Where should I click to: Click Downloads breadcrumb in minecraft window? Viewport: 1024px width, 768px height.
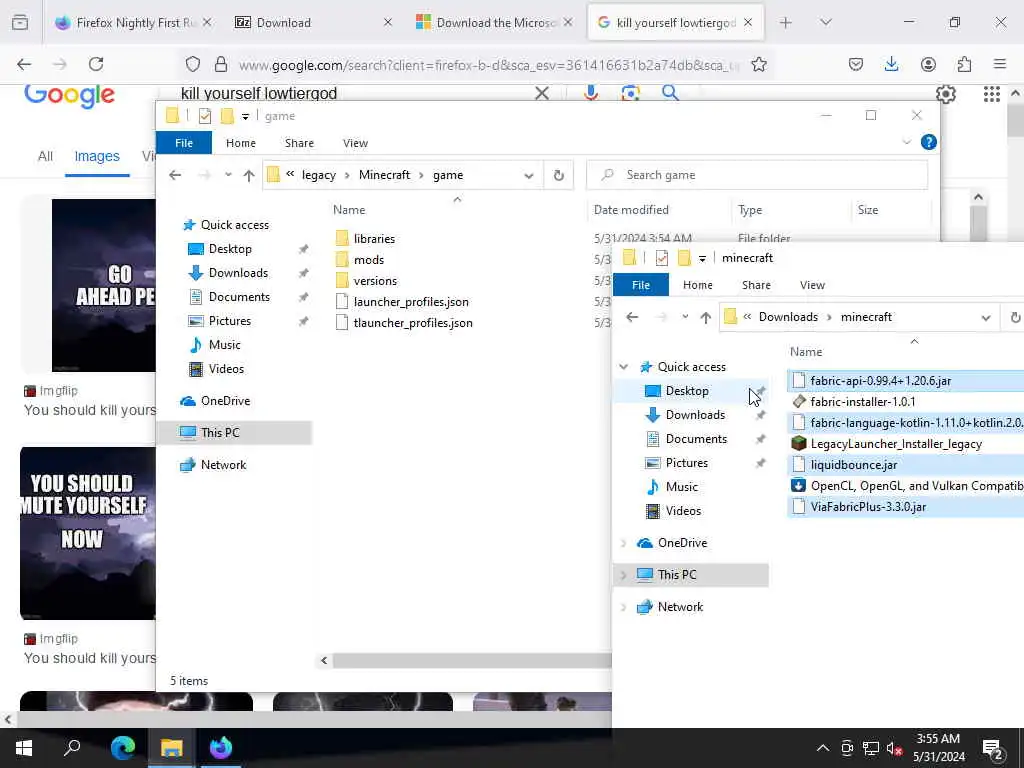788,317
